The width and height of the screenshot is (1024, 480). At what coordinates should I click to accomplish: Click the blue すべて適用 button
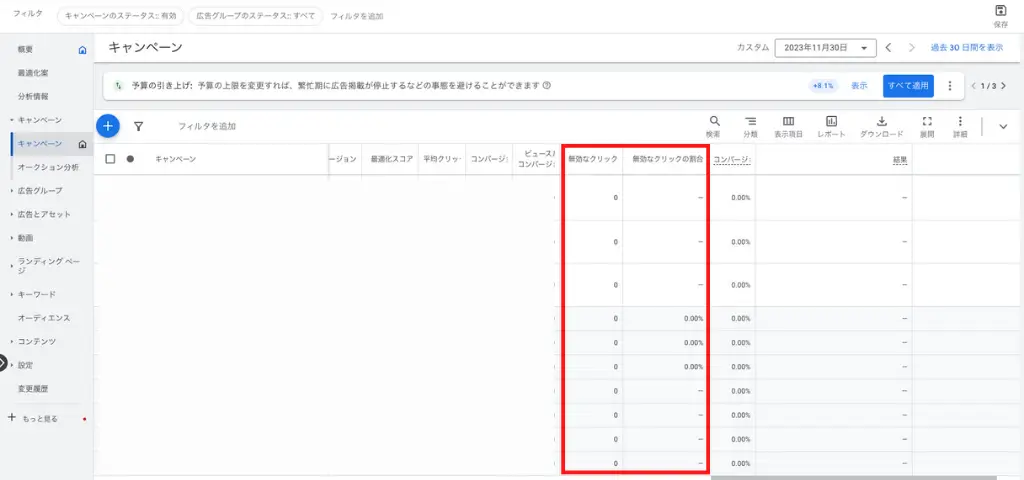click(907, 86)
